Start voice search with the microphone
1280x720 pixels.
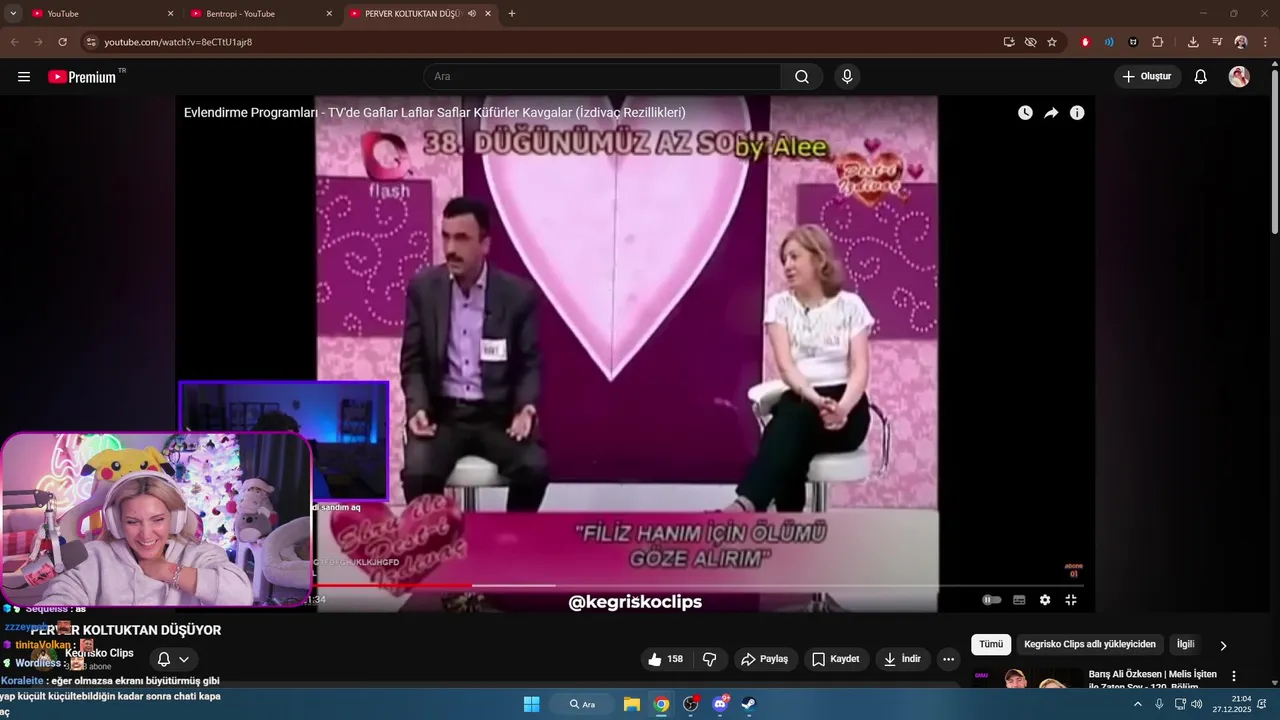point(847,77)
